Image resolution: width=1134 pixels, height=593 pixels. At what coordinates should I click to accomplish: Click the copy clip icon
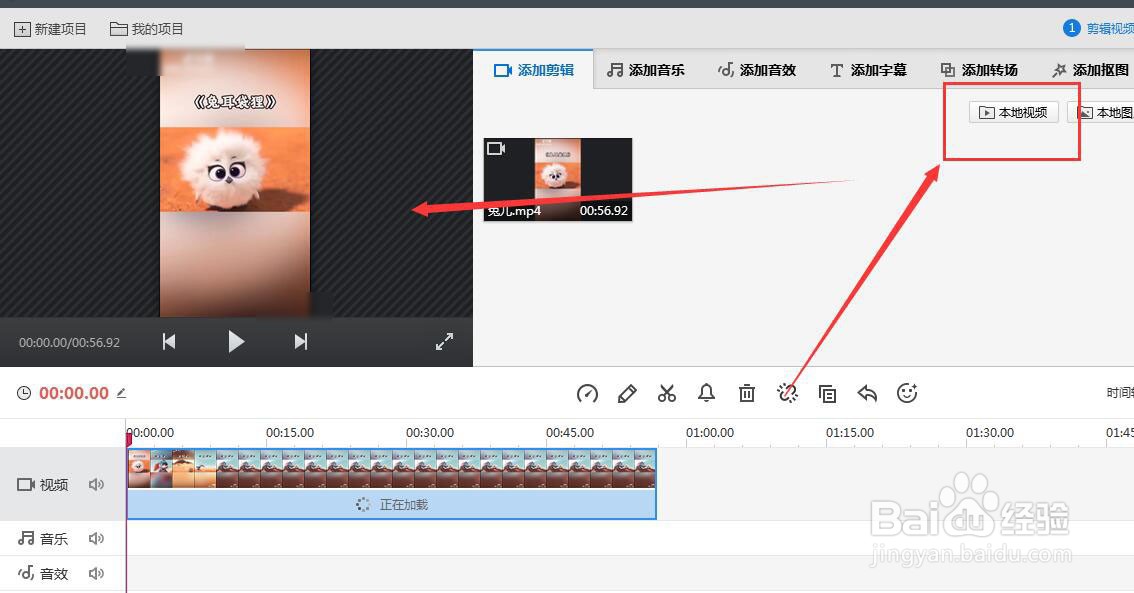pyautogui.click(x=827, y=393)
